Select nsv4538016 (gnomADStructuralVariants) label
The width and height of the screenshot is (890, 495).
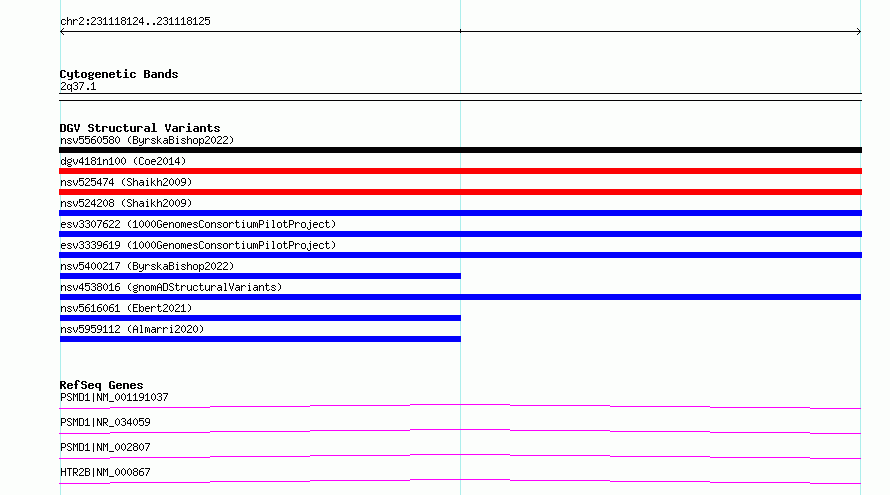171,287
